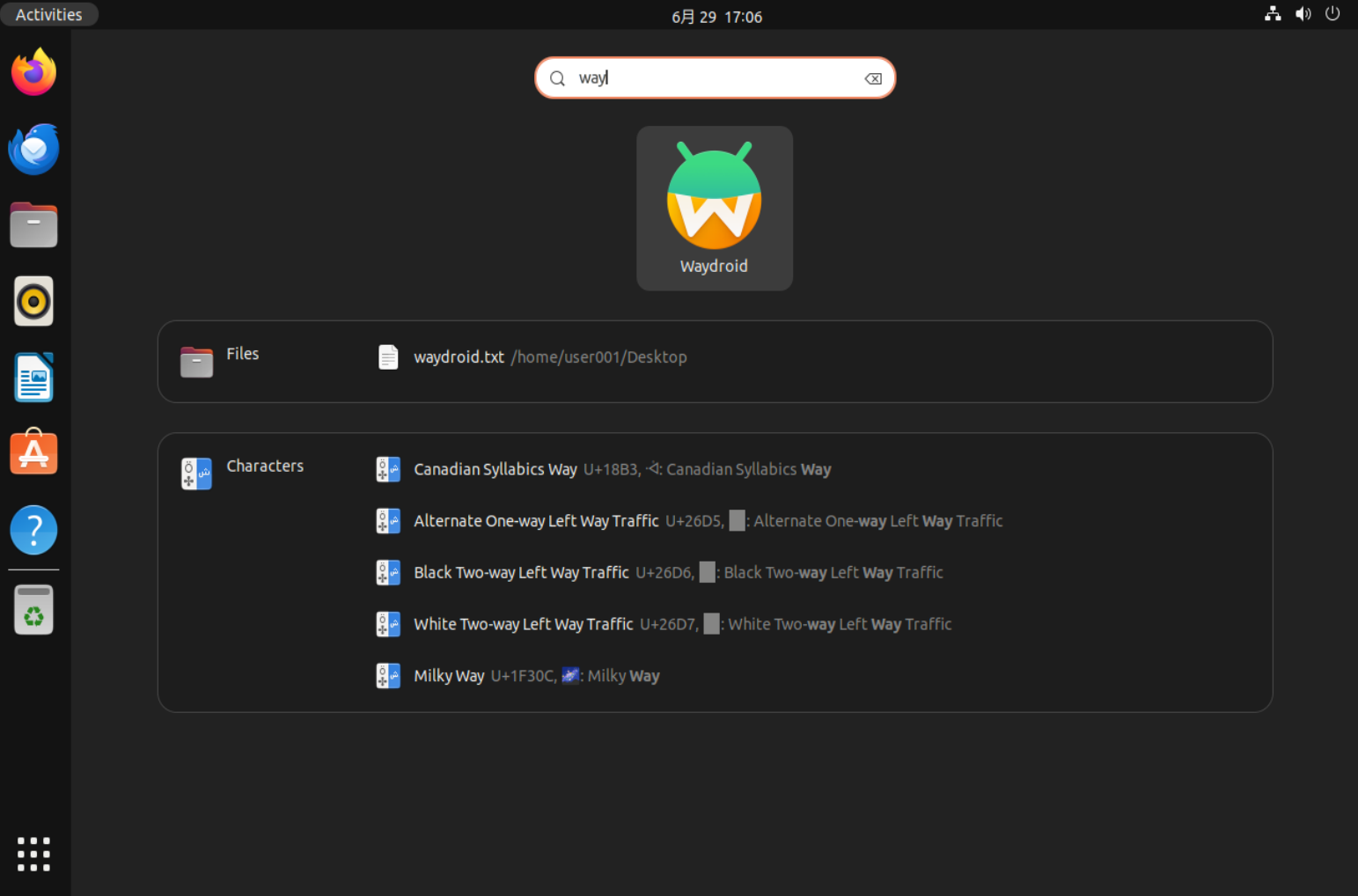Launch Thunderbird mail from the dock
This screenshot has width=1358, height=896.
tap(34, 149)
